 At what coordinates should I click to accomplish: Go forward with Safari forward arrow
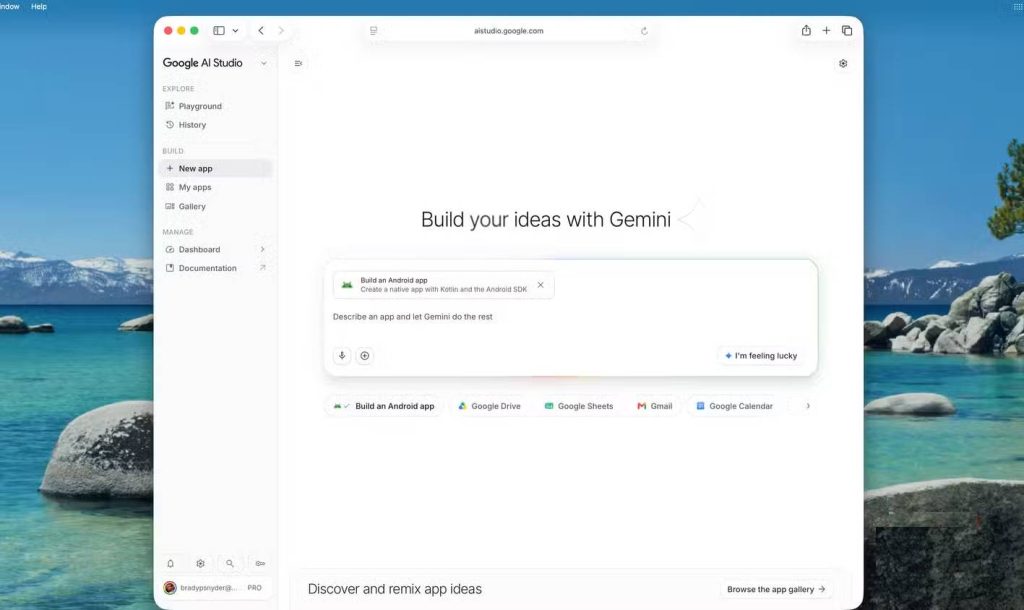281,31
